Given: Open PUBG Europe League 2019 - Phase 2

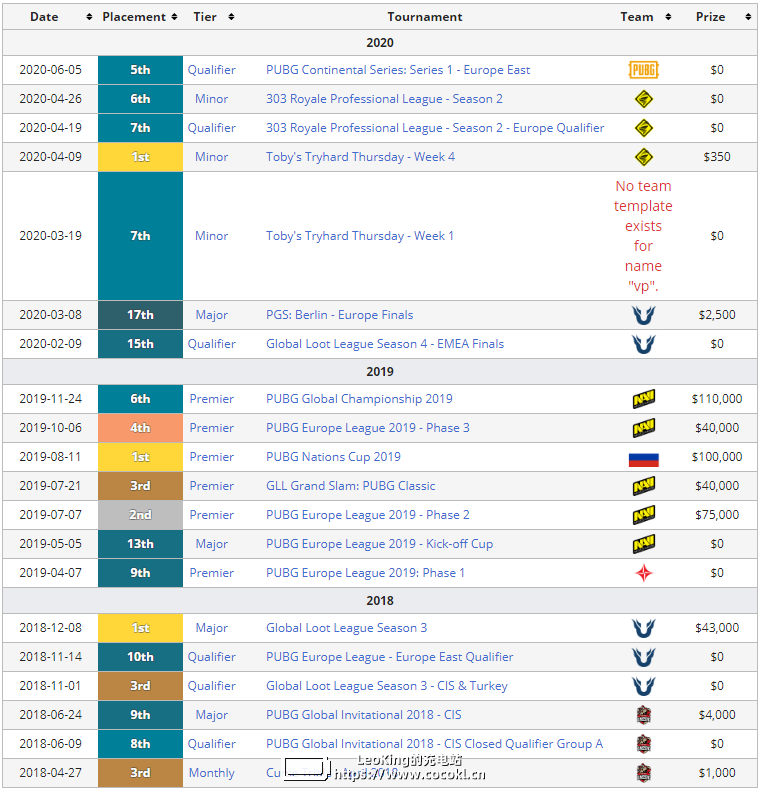Looking at the screenshot, I should (x=368, y=515).
